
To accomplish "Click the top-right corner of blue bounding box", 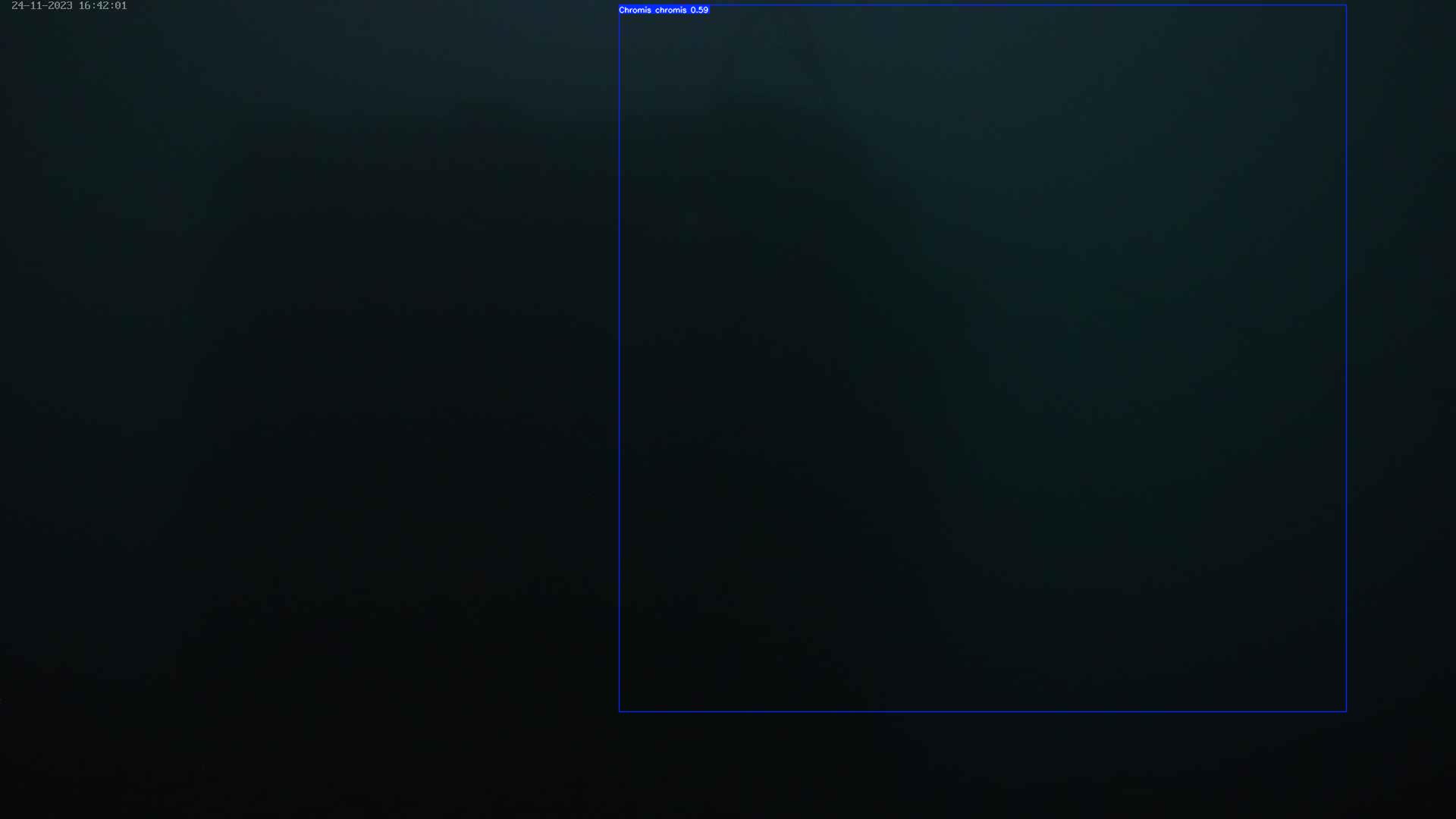I will (1346, 5).
